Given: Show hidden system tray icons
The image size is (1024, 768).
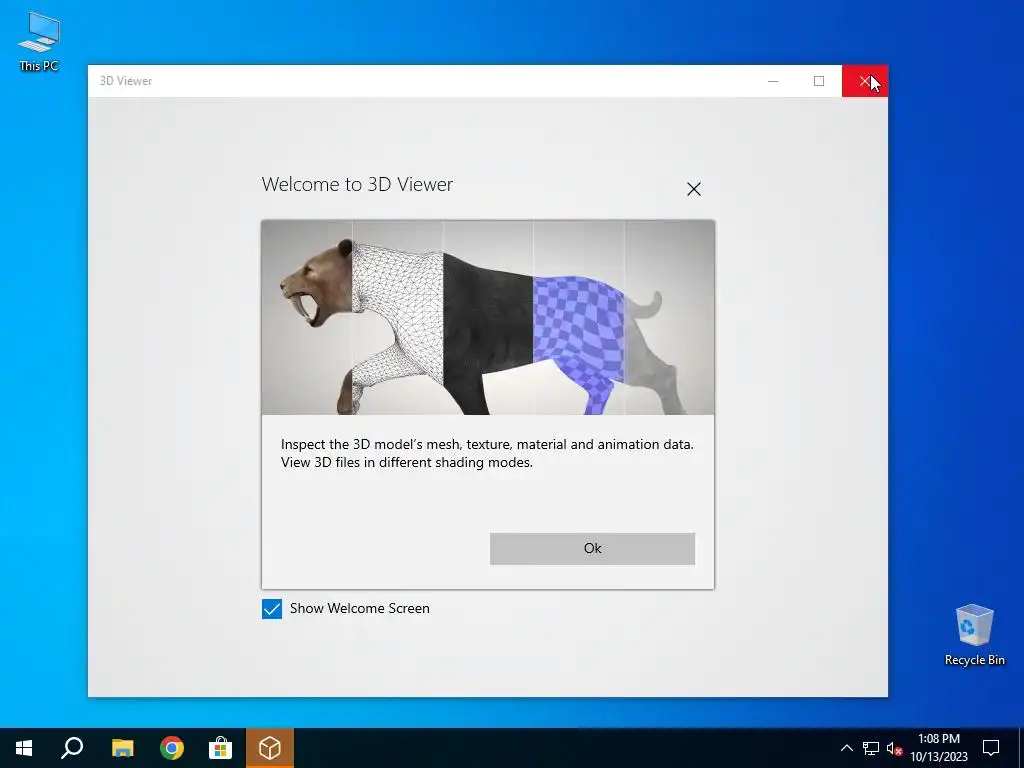Looking at the screenshot, I should tap(846, 748).
